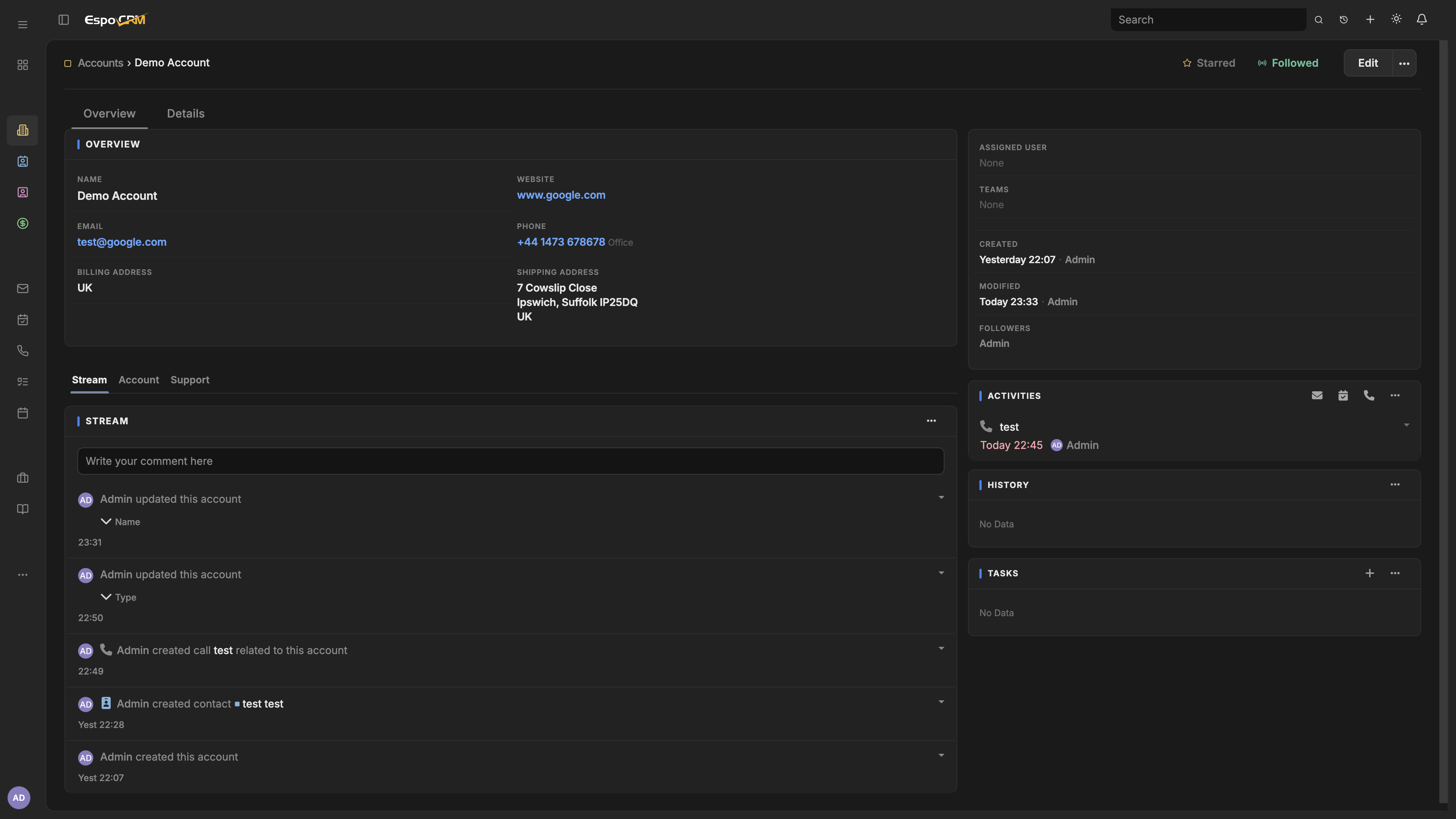Open Accounts building icon in sidebar
The image size is (1456, 819).
tap(23, 130)
